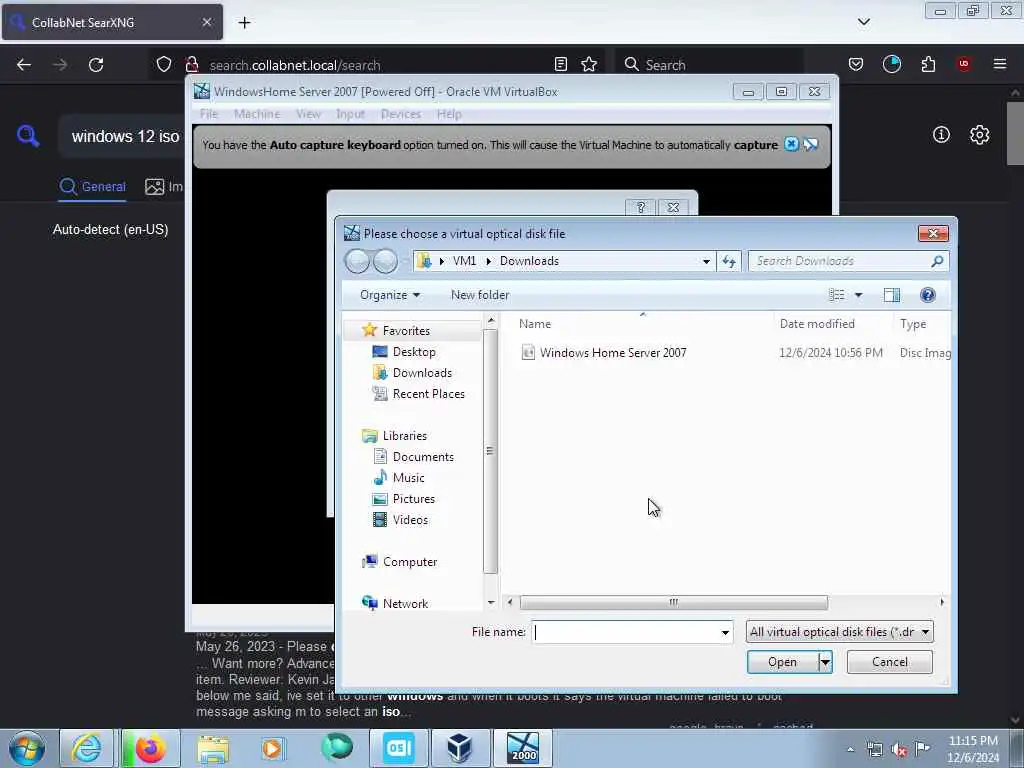Viewport: 1024px width, 768px height.
Task: Expand the File name history dropdown
Action: coord(725,632)
